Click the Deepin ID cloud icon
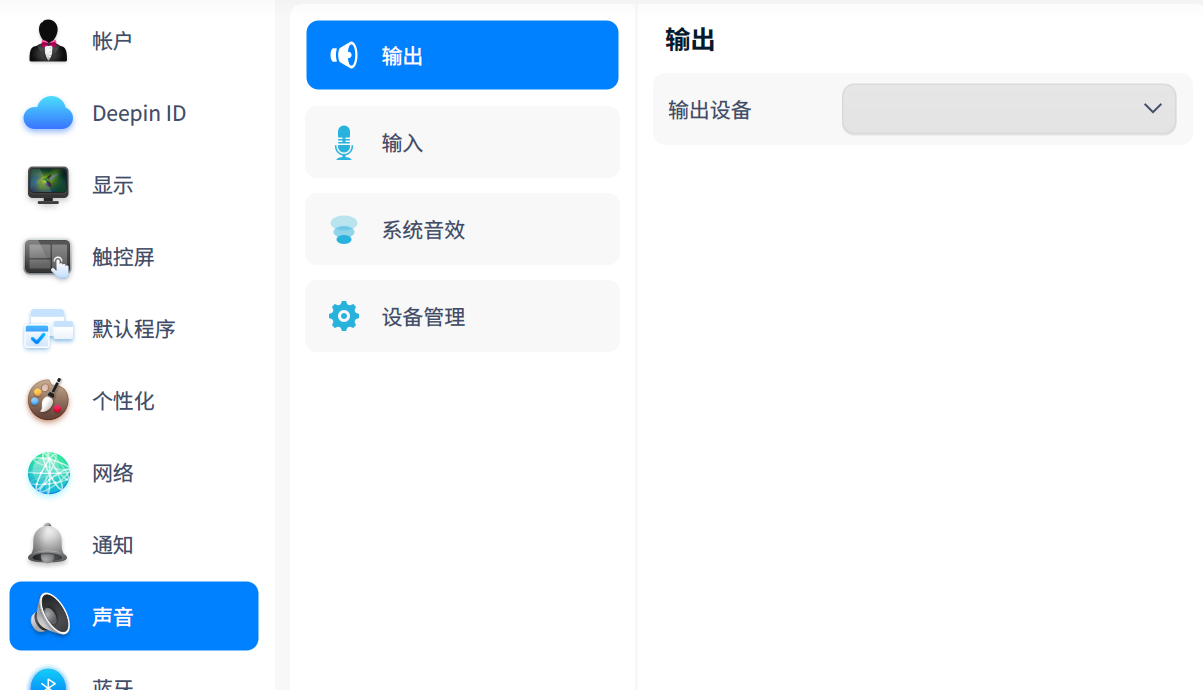Screen dimensions: 1203x690 coord(48,113)
